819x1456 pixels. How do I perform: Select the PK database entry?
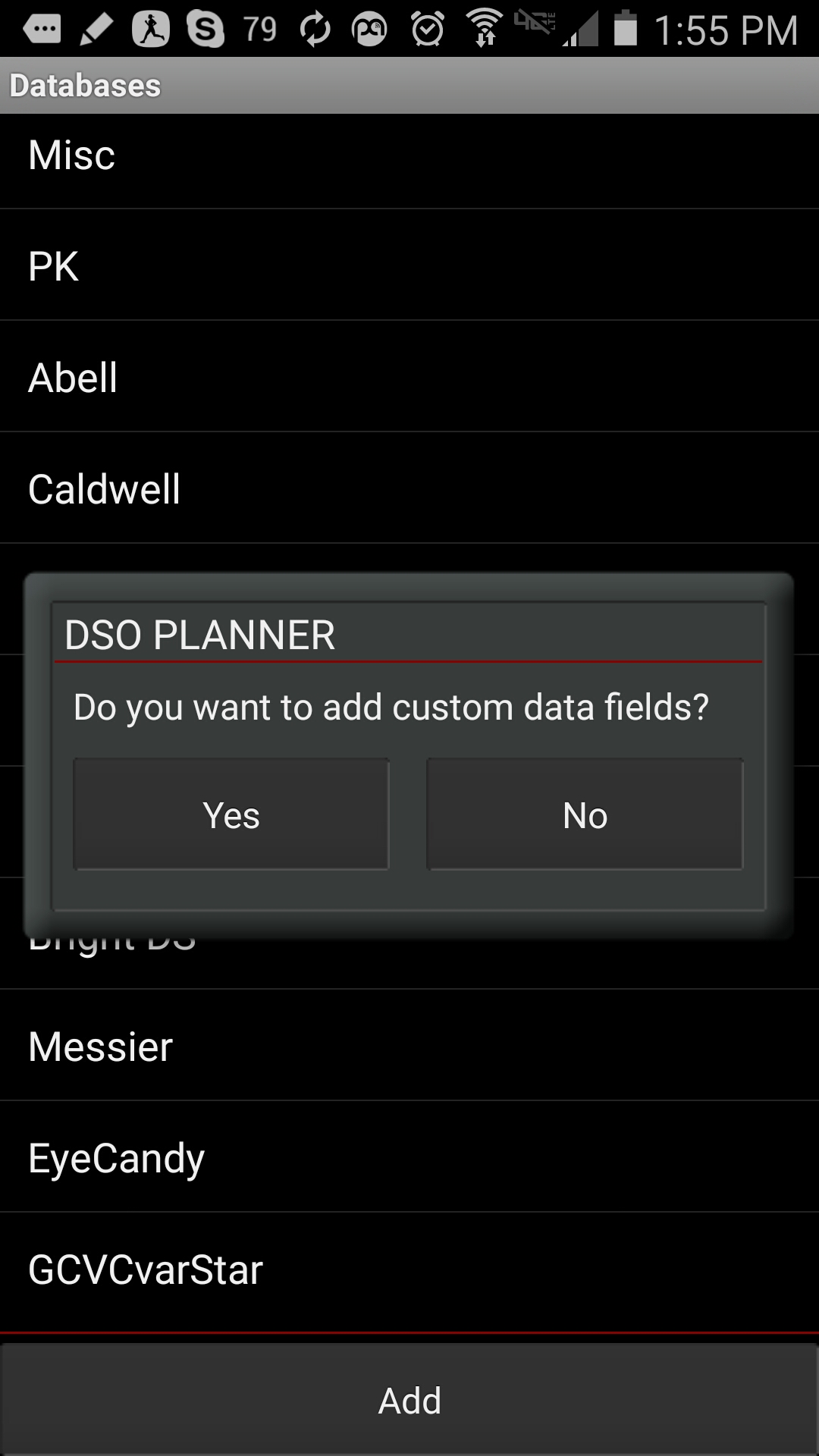pyautogui.click(x=409, y=265)
